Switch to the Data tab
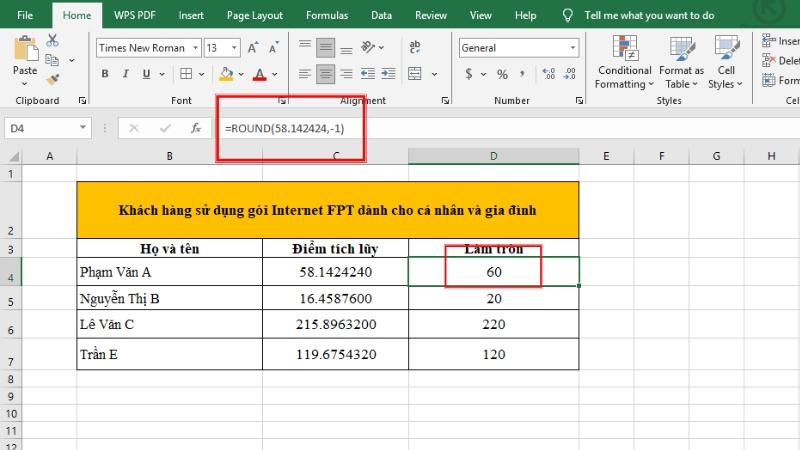Image resolution: width=800 pixels, height=450 pixels. click(x=381, y=15)
